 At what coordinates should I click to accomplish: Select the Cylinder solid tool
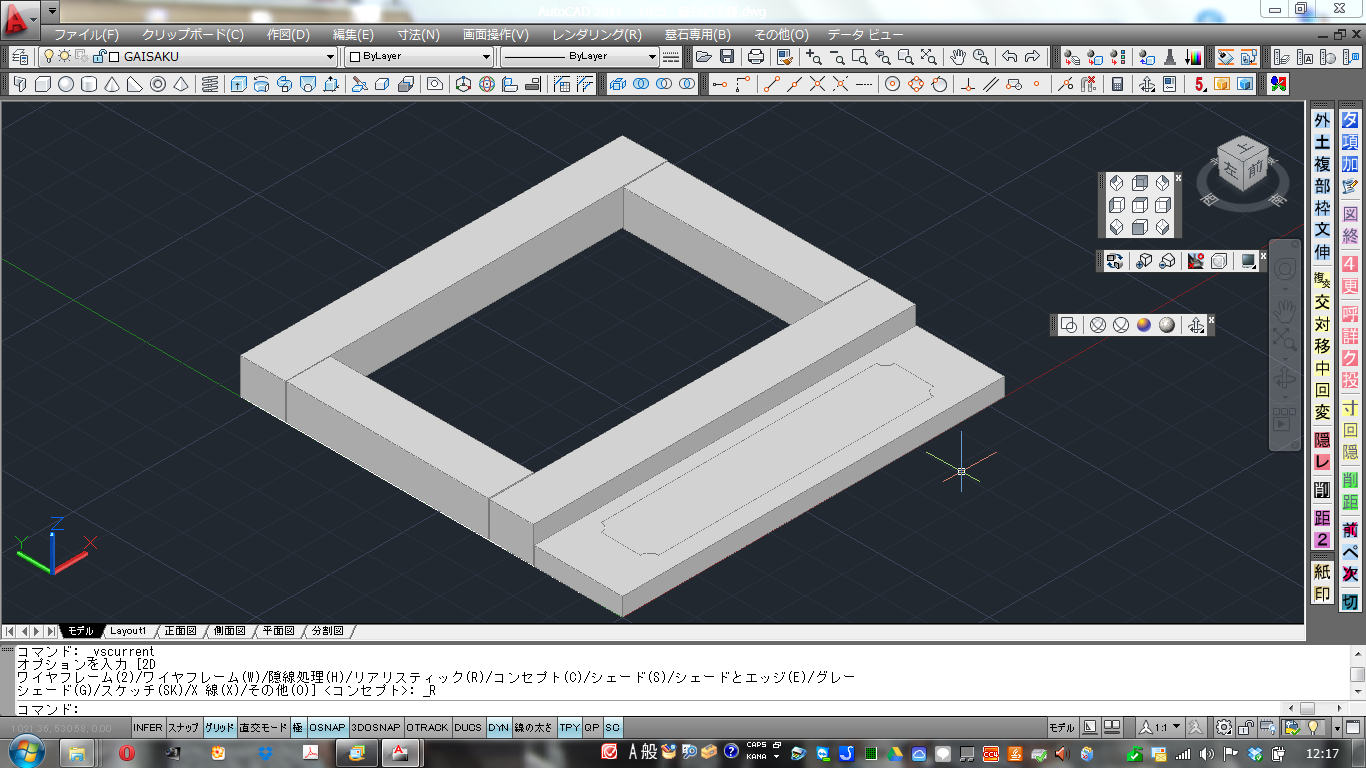[89, 84]
